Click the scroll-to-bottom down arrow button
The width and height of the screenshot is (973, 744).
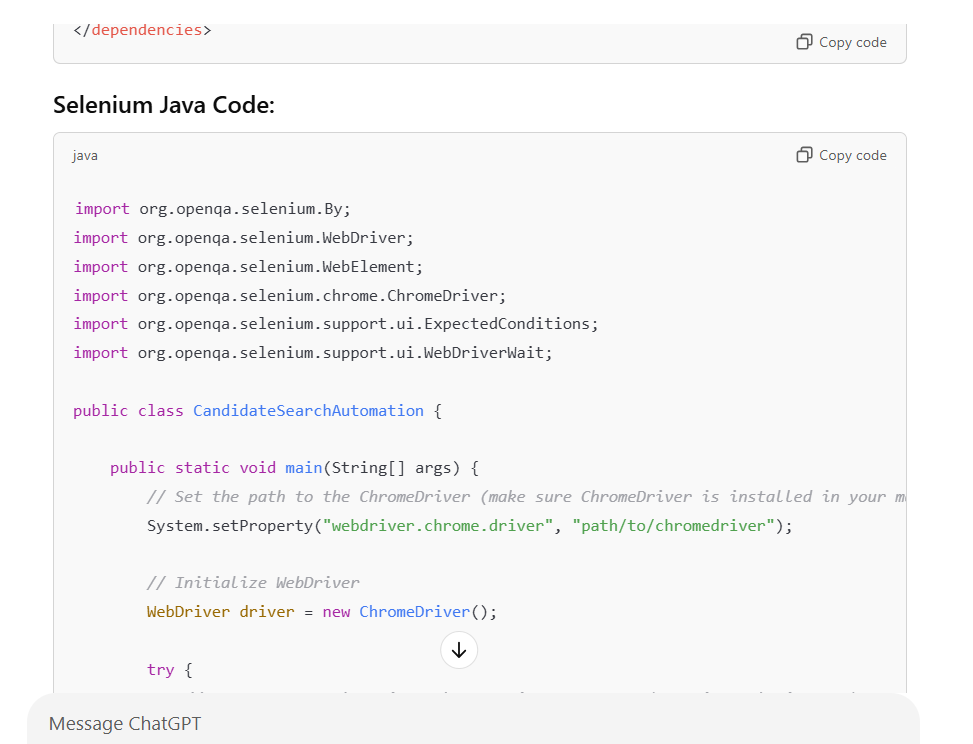pyautogui.click(x=459, y=650)
